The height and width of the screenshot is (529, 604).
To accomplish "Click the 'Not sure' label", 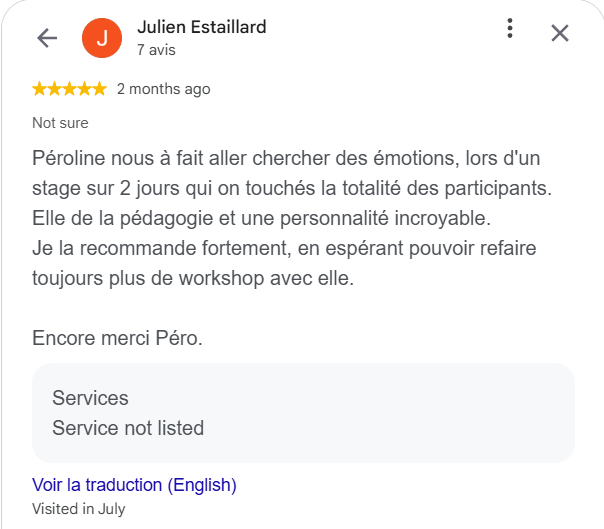I will [60, 123].
